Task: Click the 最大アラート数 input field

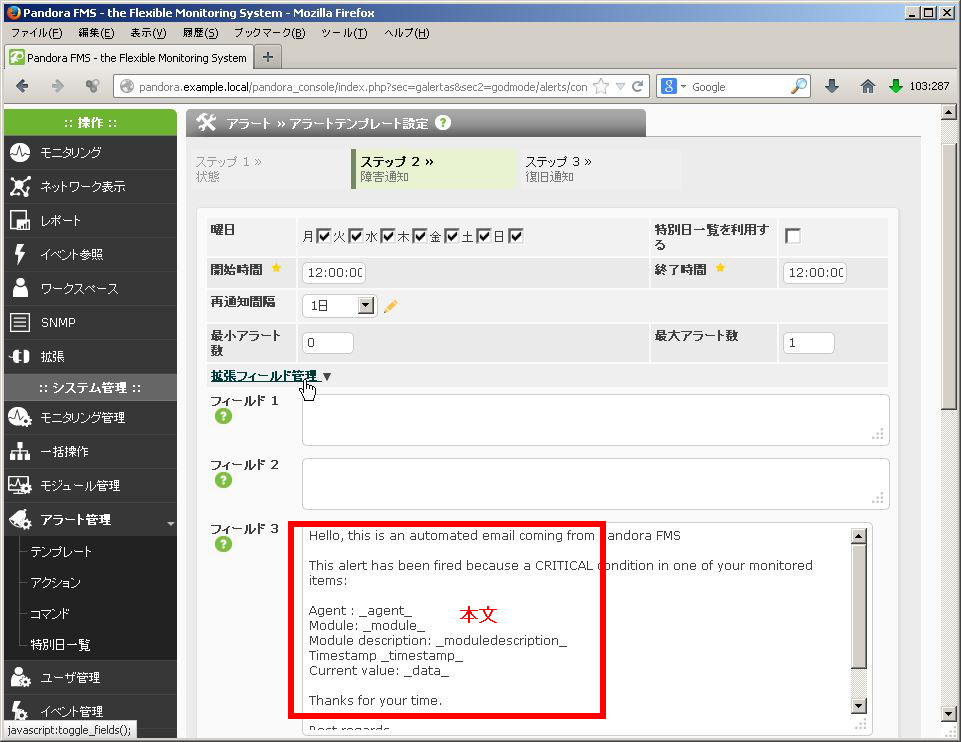Action: click(x=808, y=343)
